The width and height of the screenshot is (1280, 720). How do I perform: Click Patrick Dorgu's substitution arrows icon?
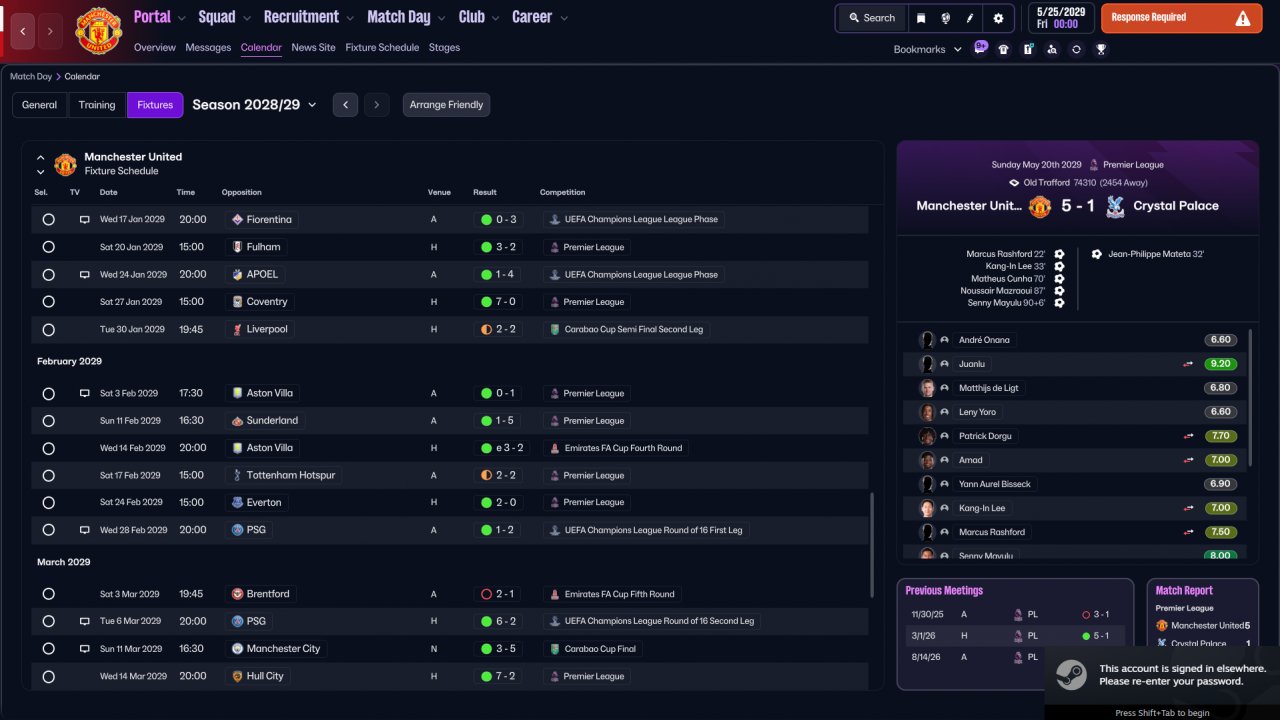[1189, 436]
